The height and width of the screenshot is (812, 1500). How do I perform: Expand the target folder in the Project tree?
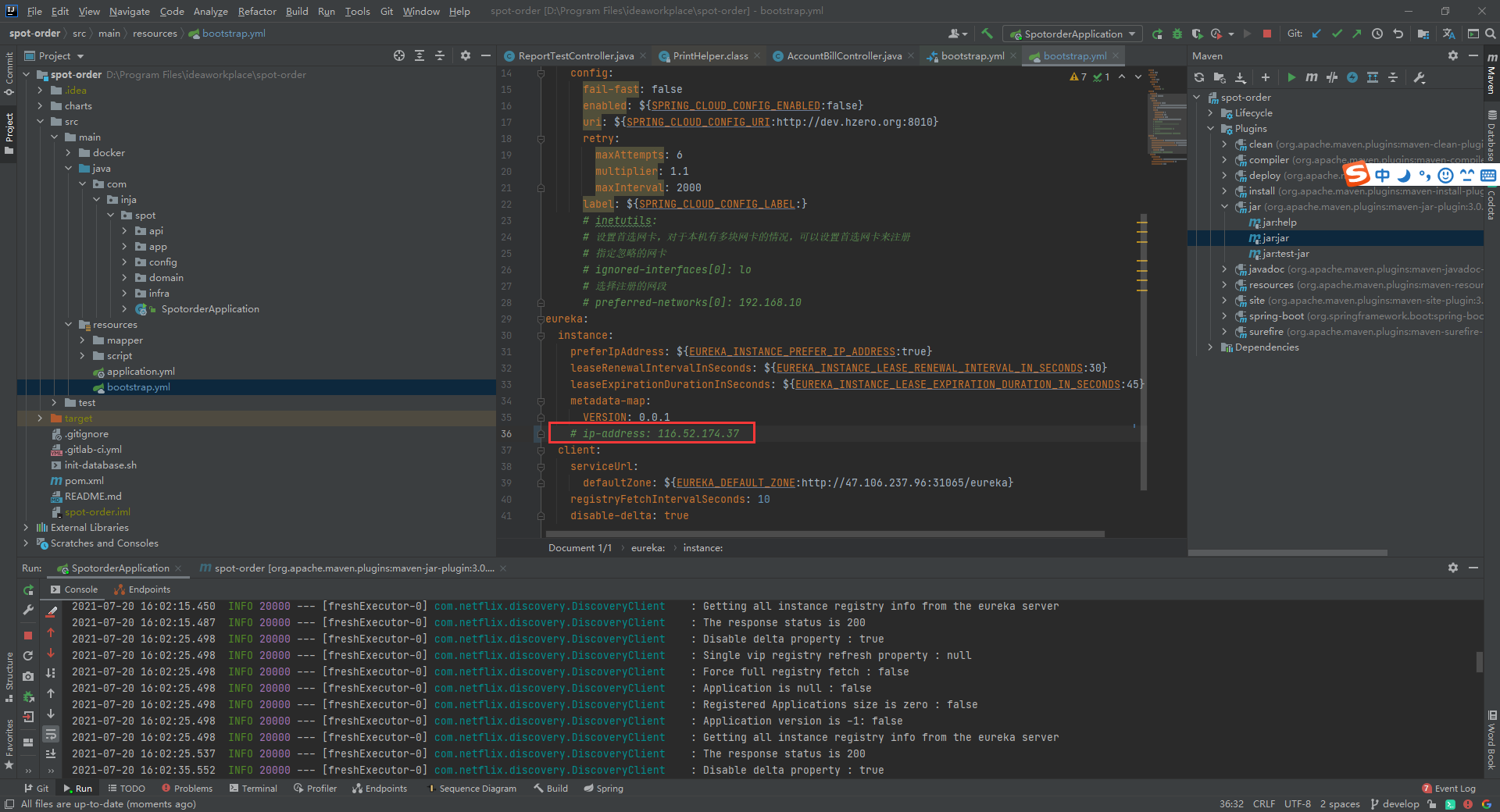[40, 418]
